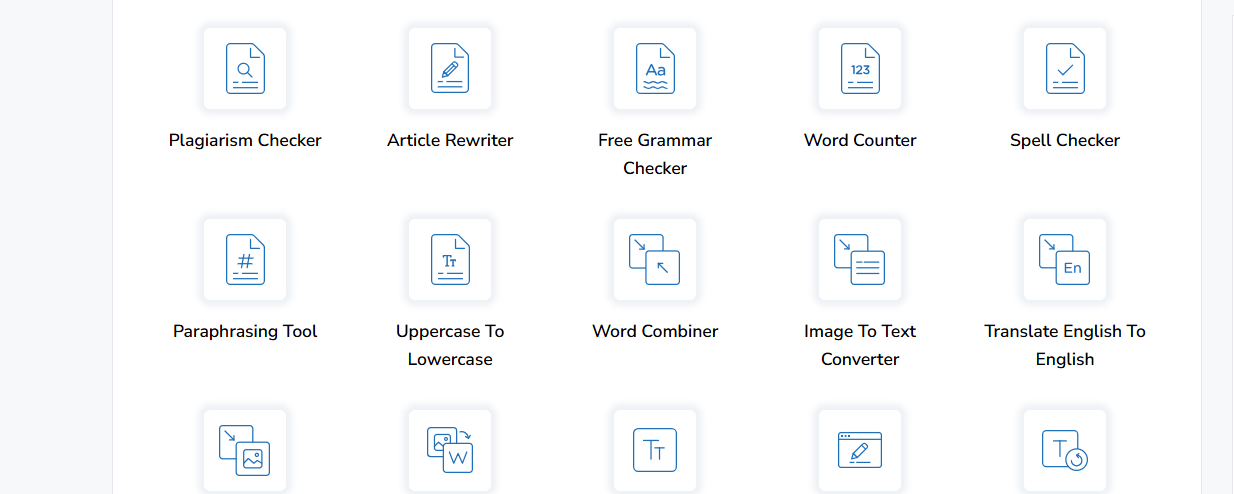Click the square 'Tt' text icon in bottom row
This screenshot has height=494, width=1234.
coord(655,450)
